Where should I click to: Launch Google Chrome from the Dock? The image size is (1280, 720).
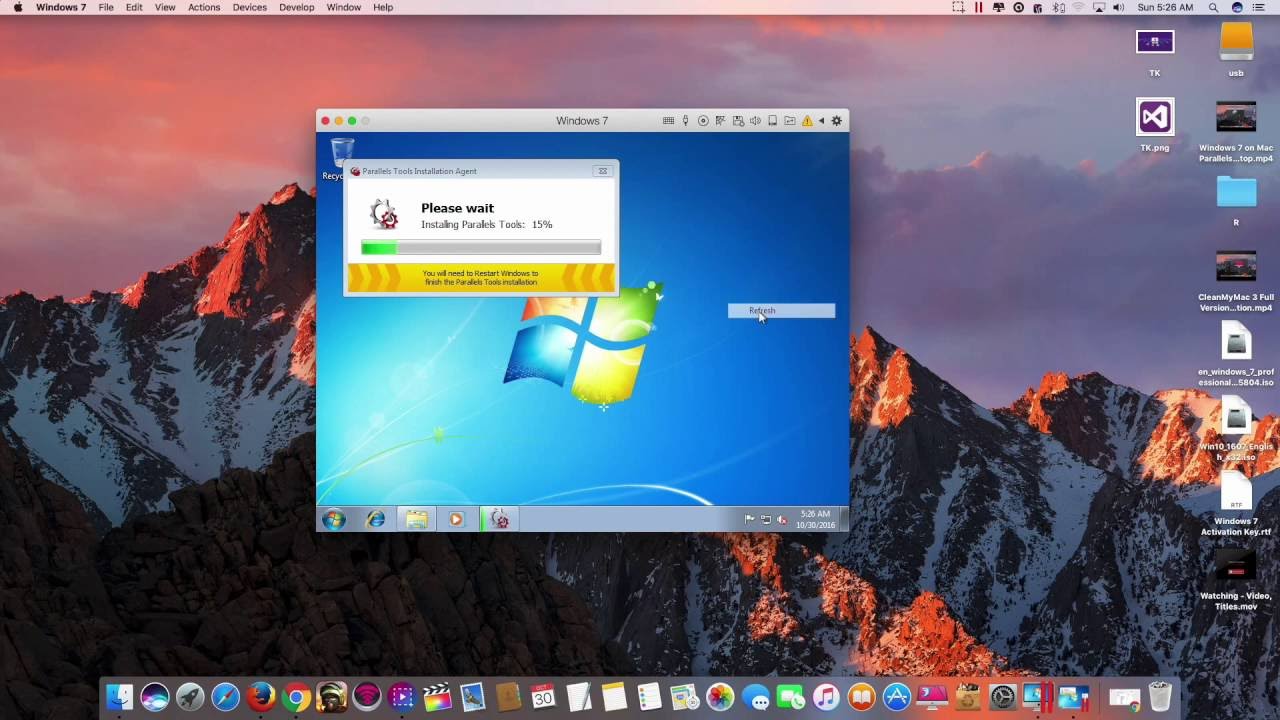point(296,697)
